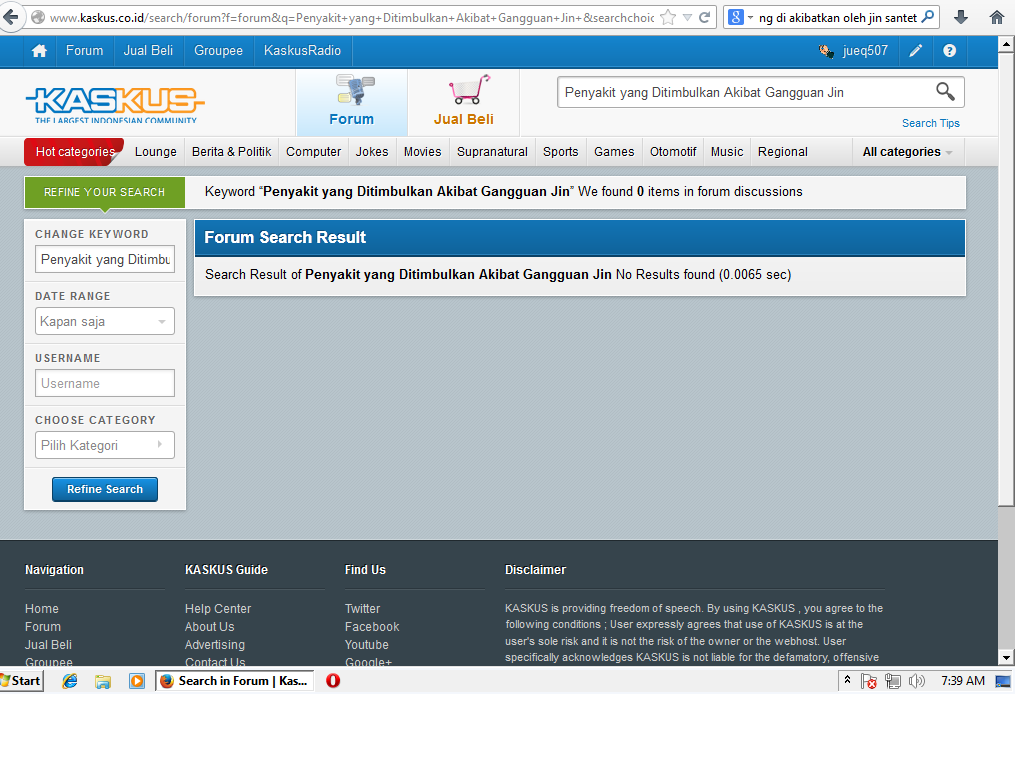Click the Refine Your Search green header

tap(104, 193)
